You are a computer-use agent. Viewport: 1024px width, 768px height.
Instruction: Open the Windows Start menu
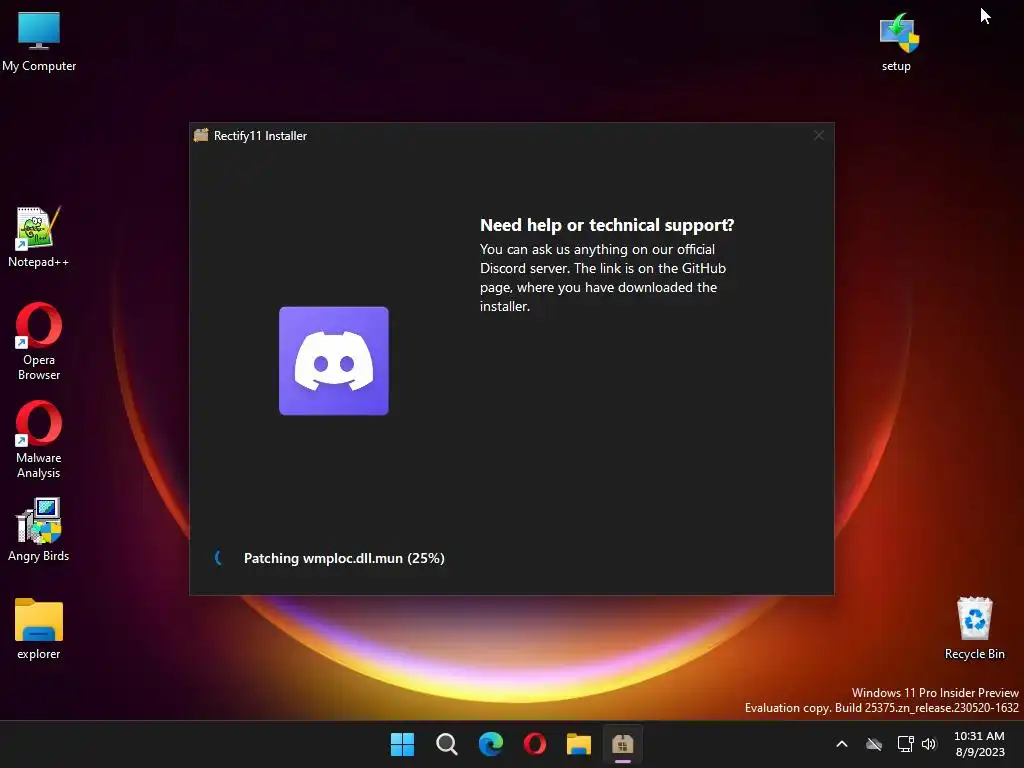(x=402, y=744)
